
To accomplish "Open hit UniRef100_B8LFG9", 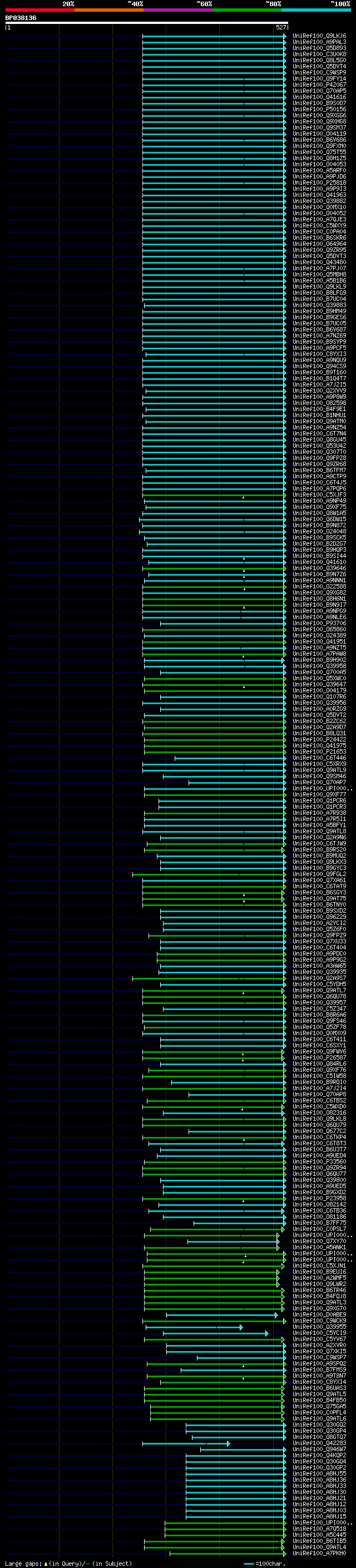I will [x=319, y=293].
